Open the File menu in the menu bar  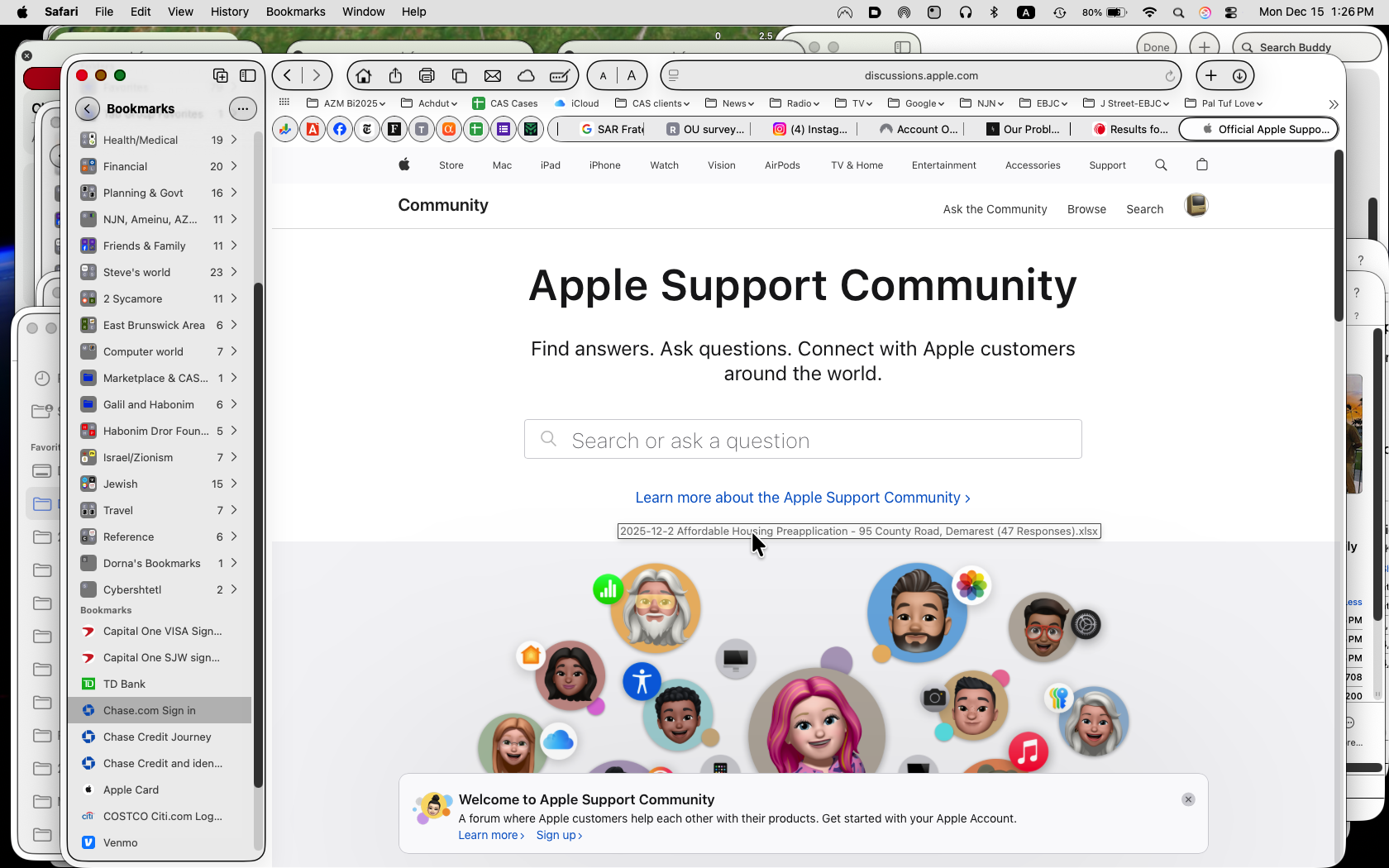[x=104, y=12]
